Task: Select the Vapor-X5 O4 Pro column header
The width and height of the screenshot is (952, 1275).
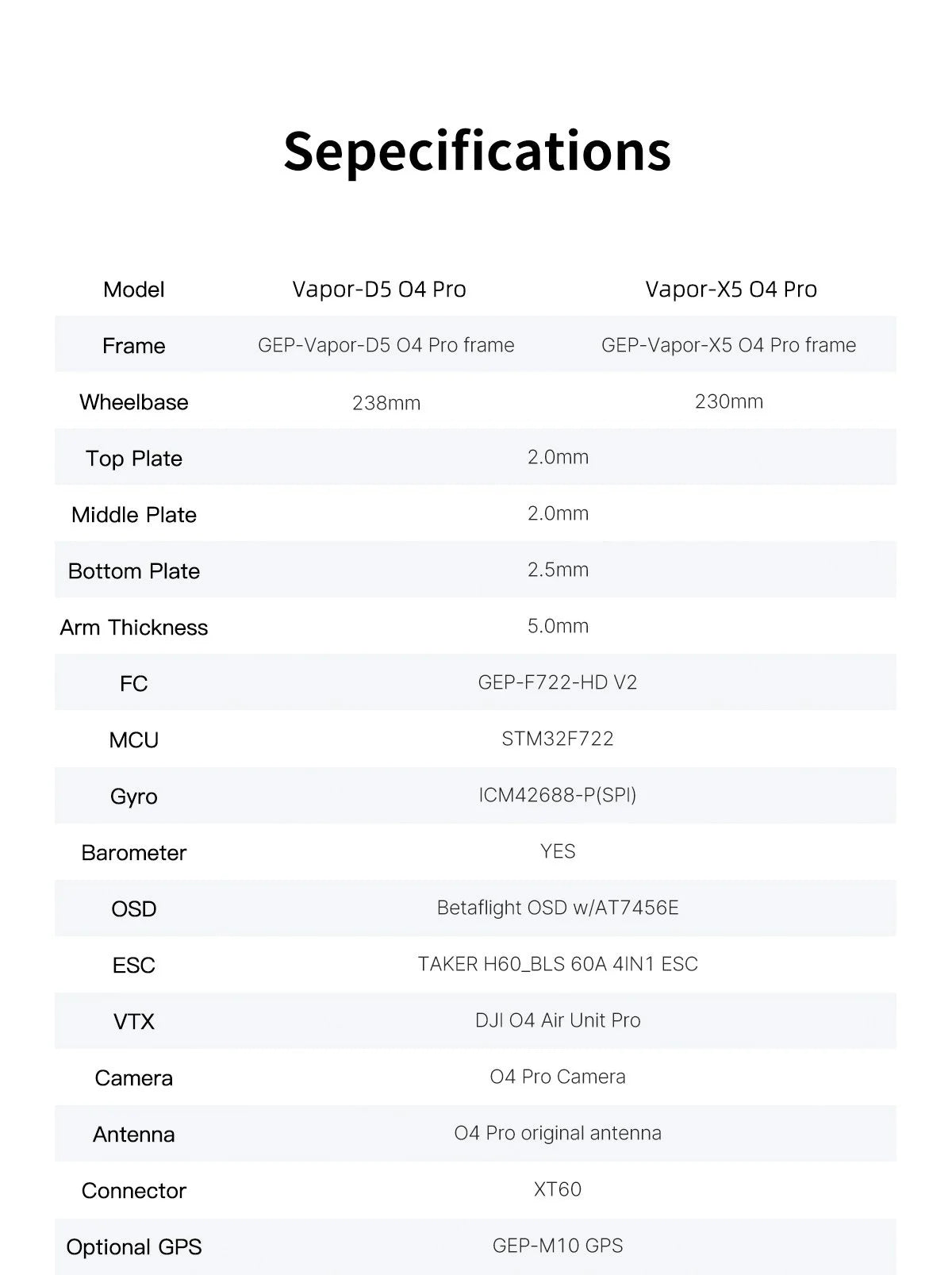Action: pos(731,289)
